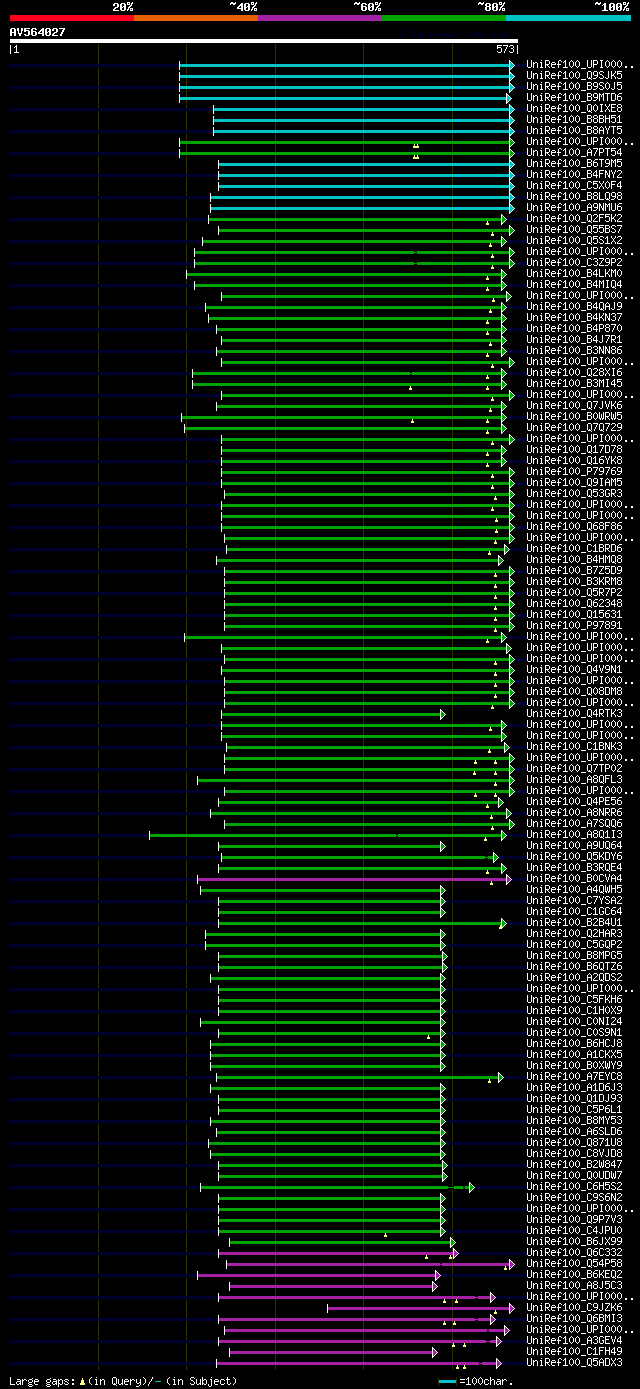Click the UniRef100_Q9SJK5 hit label
The height and width of the screenshot is (1389, 640).
(575, 75)
